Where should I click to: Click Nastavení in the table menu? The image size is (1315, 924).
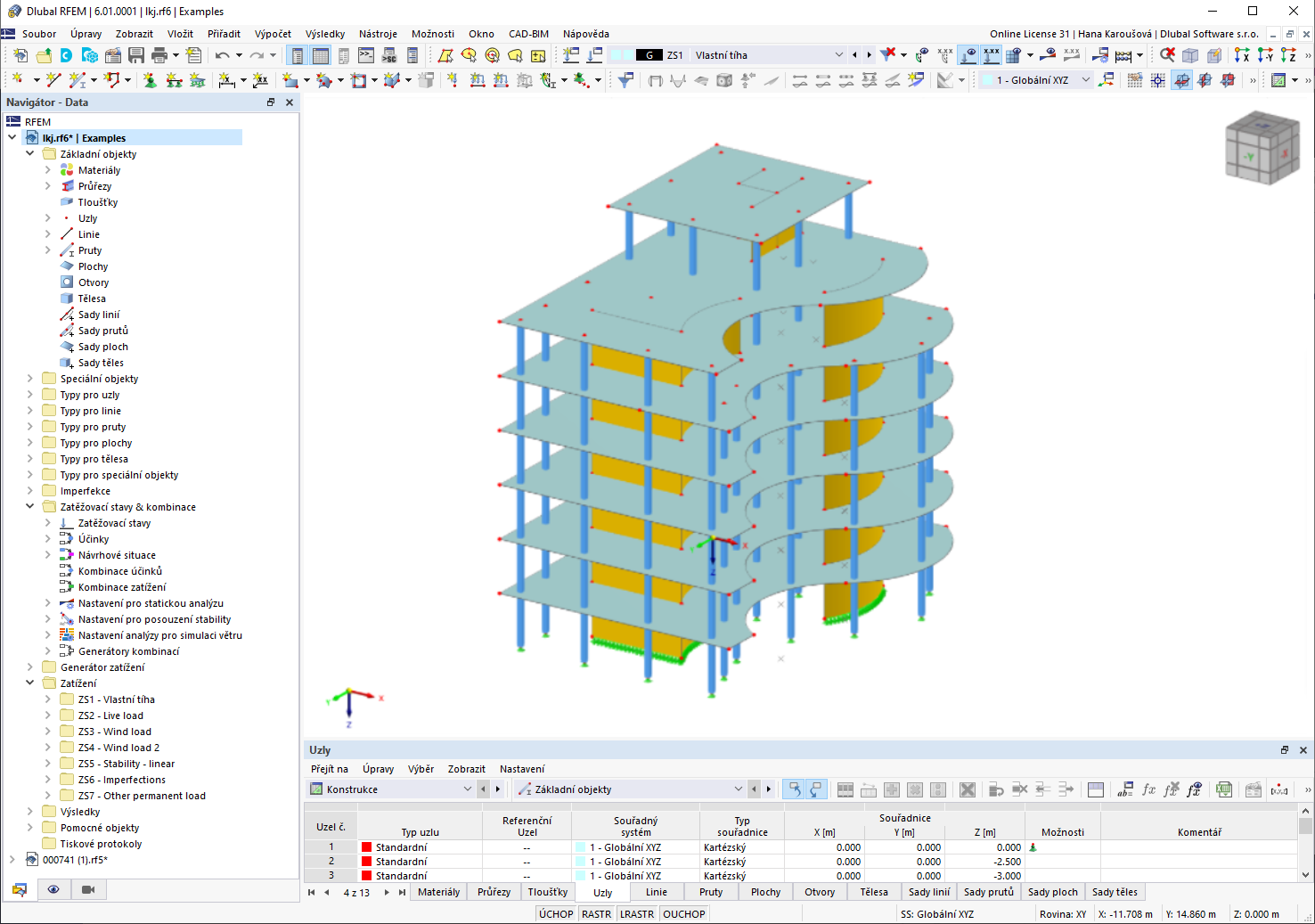pos(522,769)
